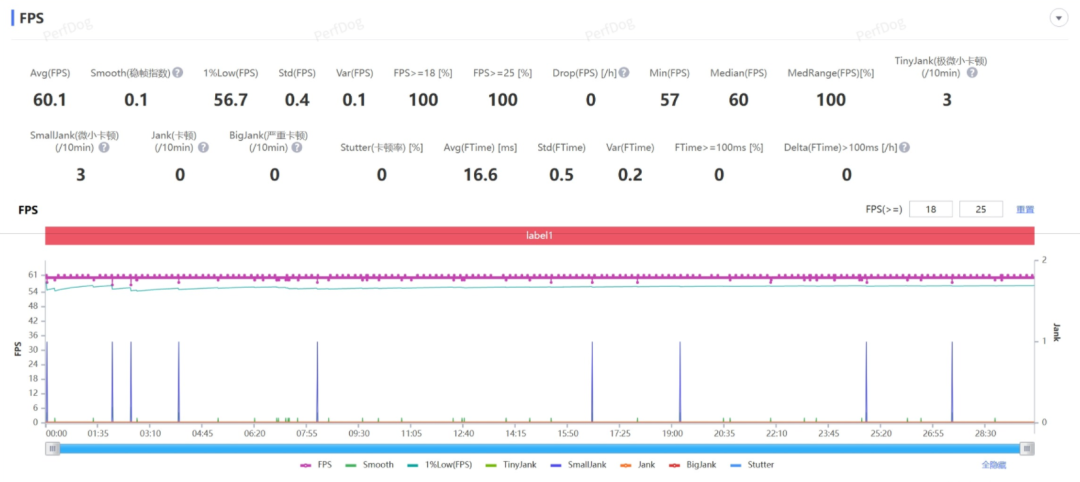Focus the FPS threshold field showing 25
This screenshot has height=482, width=1080.
[x=981, y=209]
